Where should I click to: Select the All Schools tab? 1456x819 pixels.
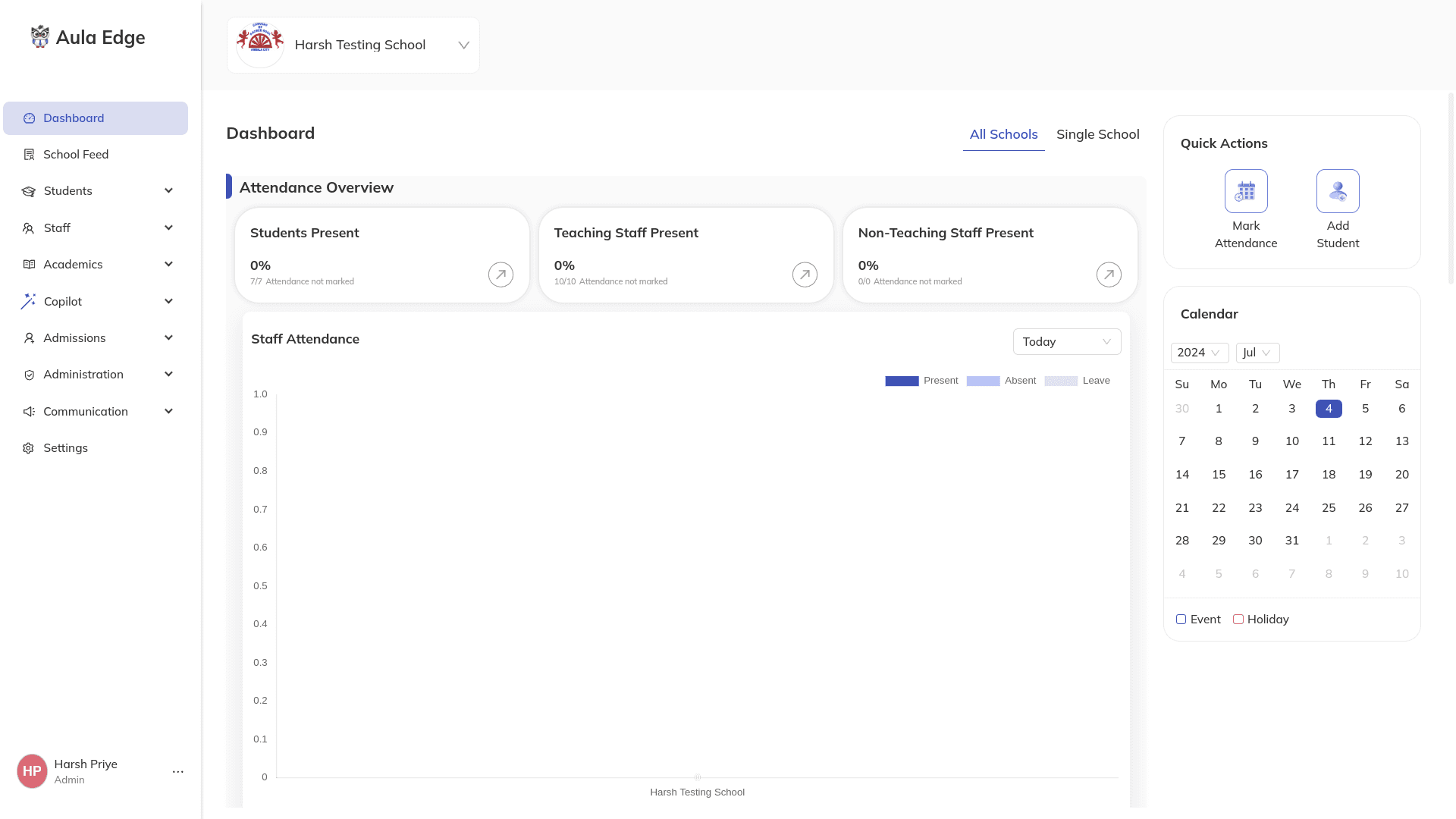click(1003, 134)
